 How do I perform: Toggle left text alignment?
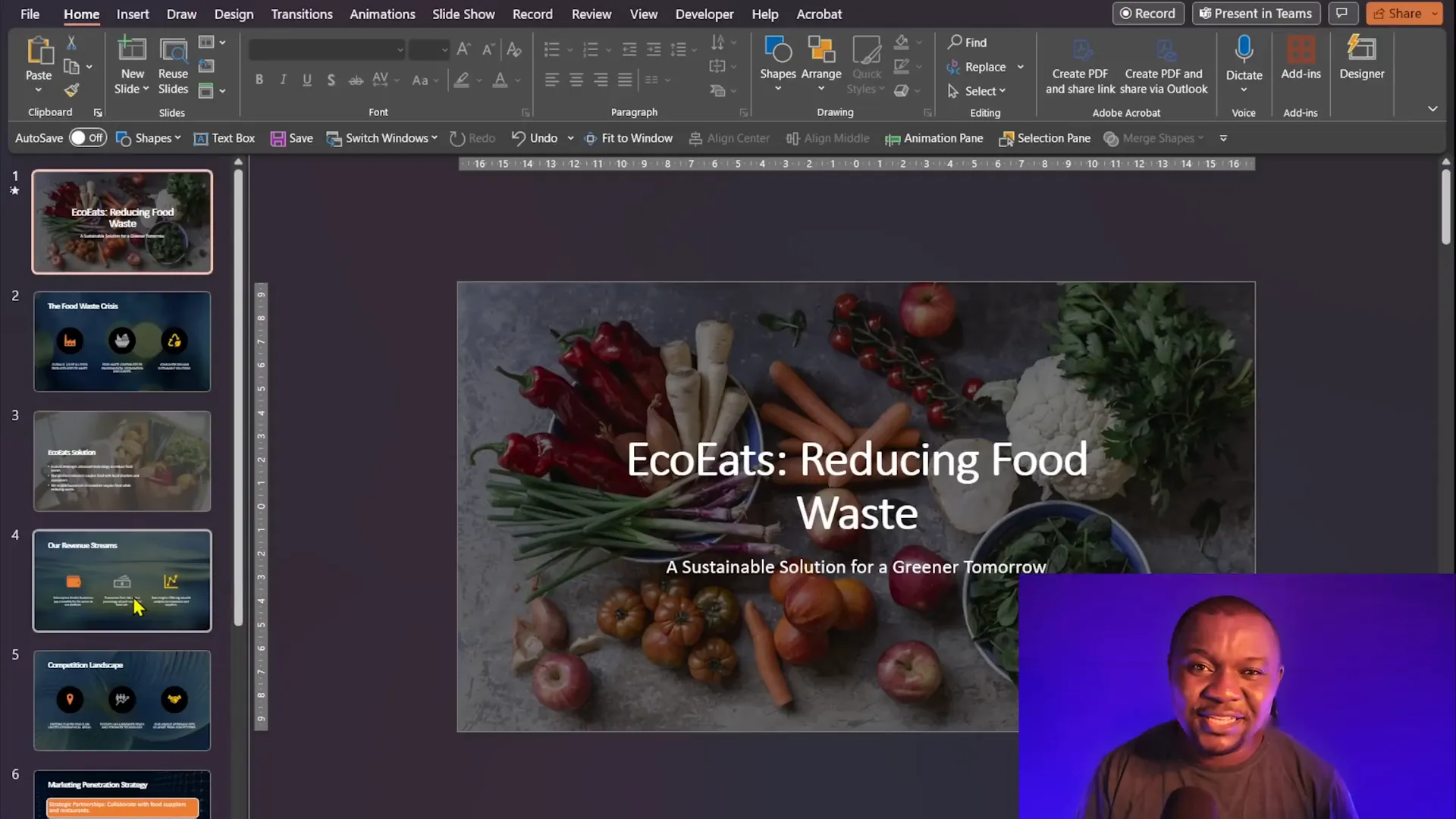pos(552,80)
